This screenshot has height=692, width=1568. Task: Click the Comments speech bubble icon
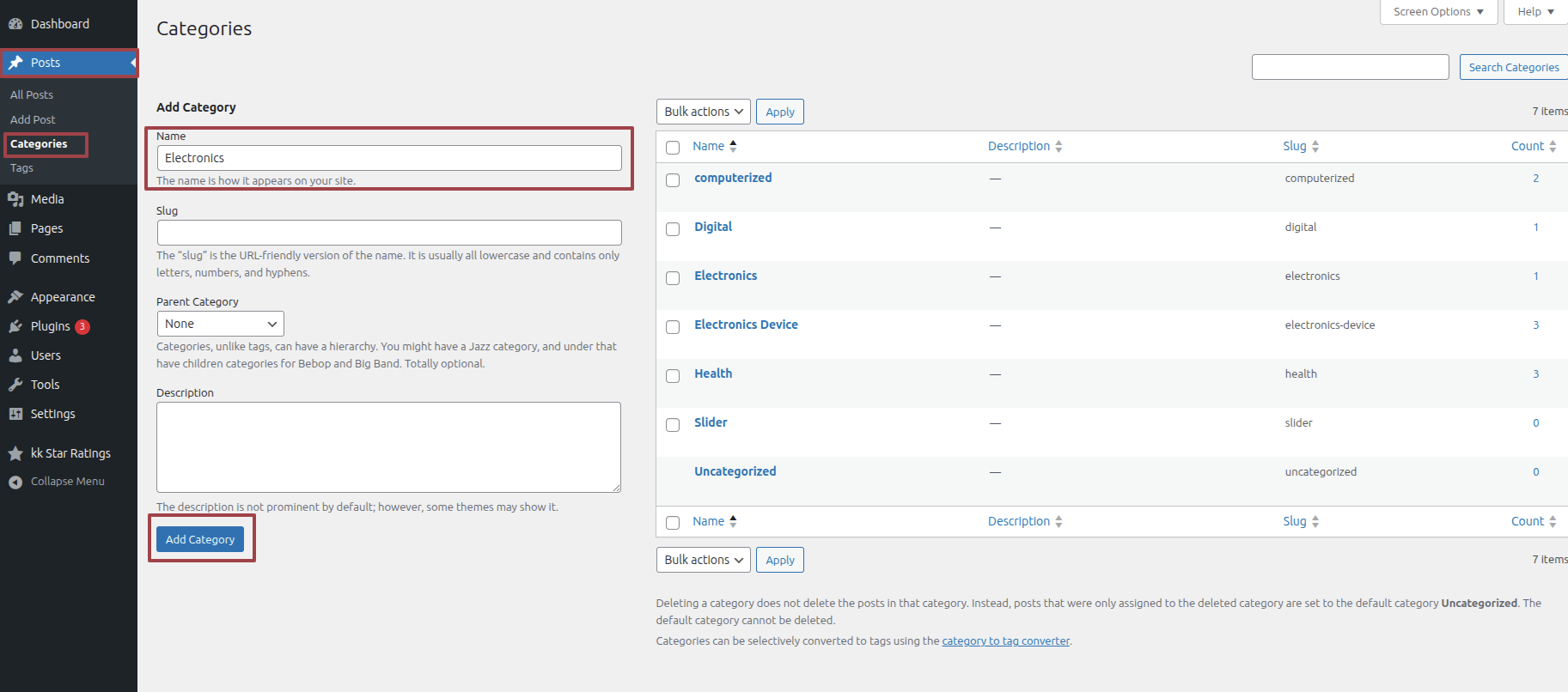tap(15, 258)
